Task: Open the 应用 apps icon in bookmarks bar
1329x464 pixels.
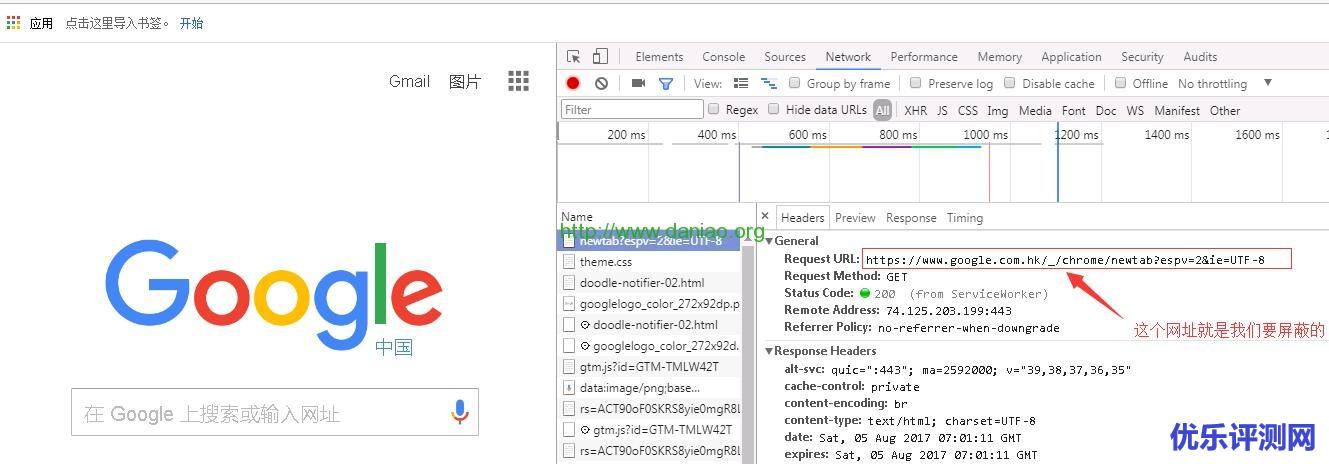Action: 13,22
